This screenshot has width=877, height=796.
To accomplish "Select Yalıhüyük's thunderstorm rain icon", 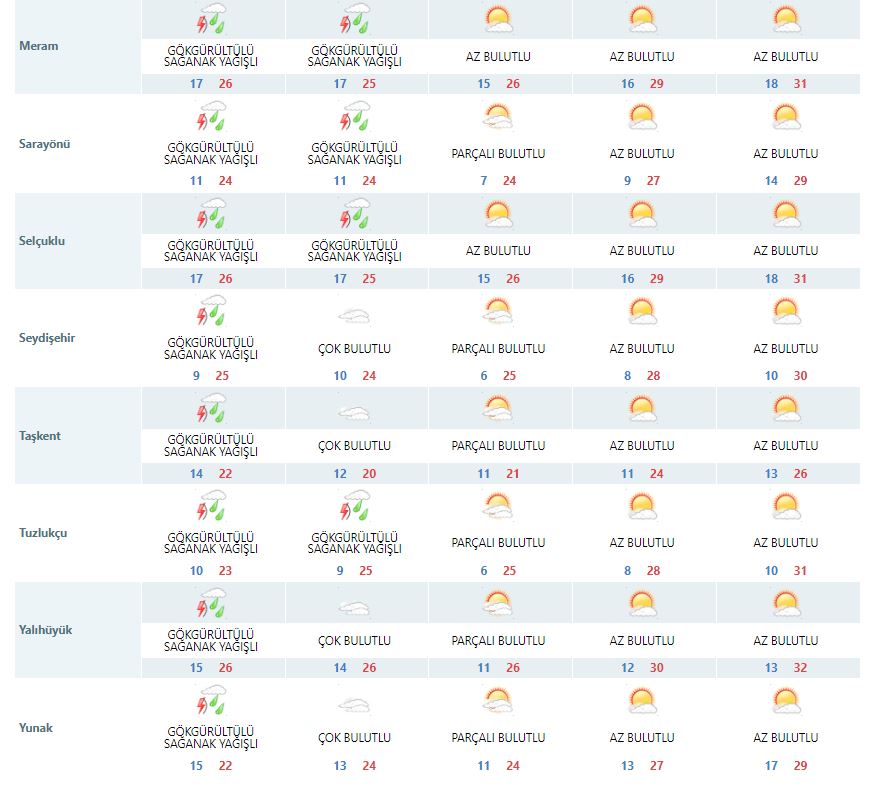I will pyautogui.click(x=212, y=604).
